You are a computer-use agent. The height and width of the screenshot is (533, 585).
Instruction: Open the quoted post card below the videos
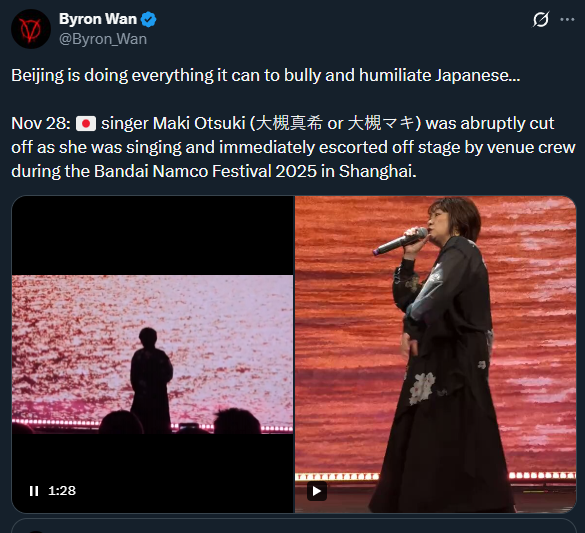(294, 526)
